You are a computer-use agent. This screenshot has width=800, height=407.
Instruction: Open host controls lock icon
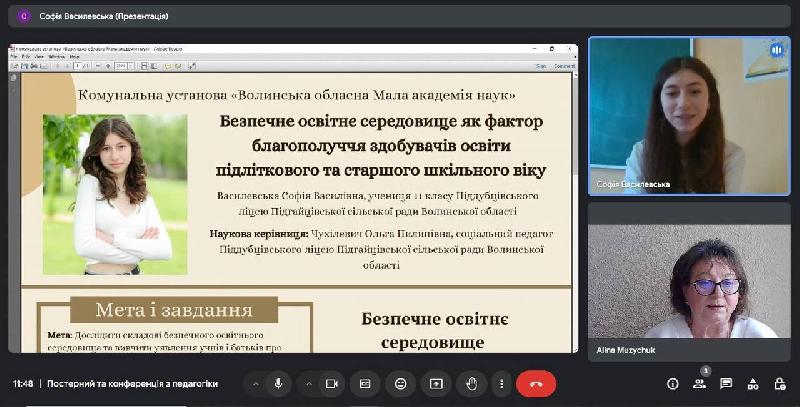(x=779, y=384)
